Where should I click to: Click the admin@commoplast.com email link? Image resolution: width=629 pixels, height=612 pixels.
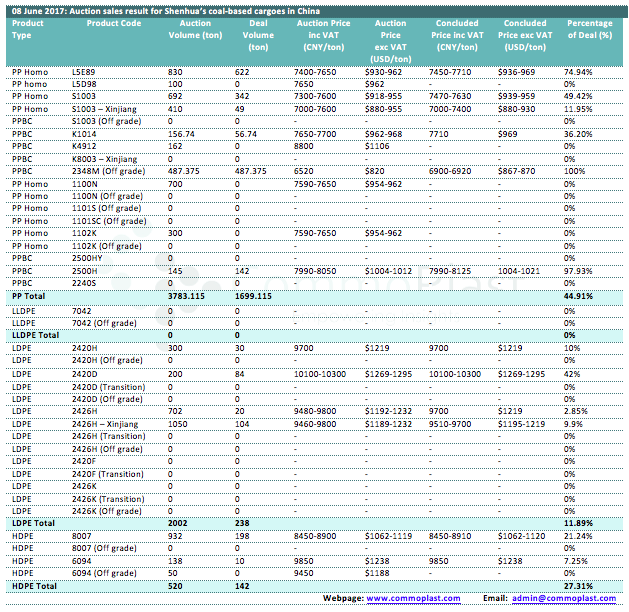tap(563, 598)
